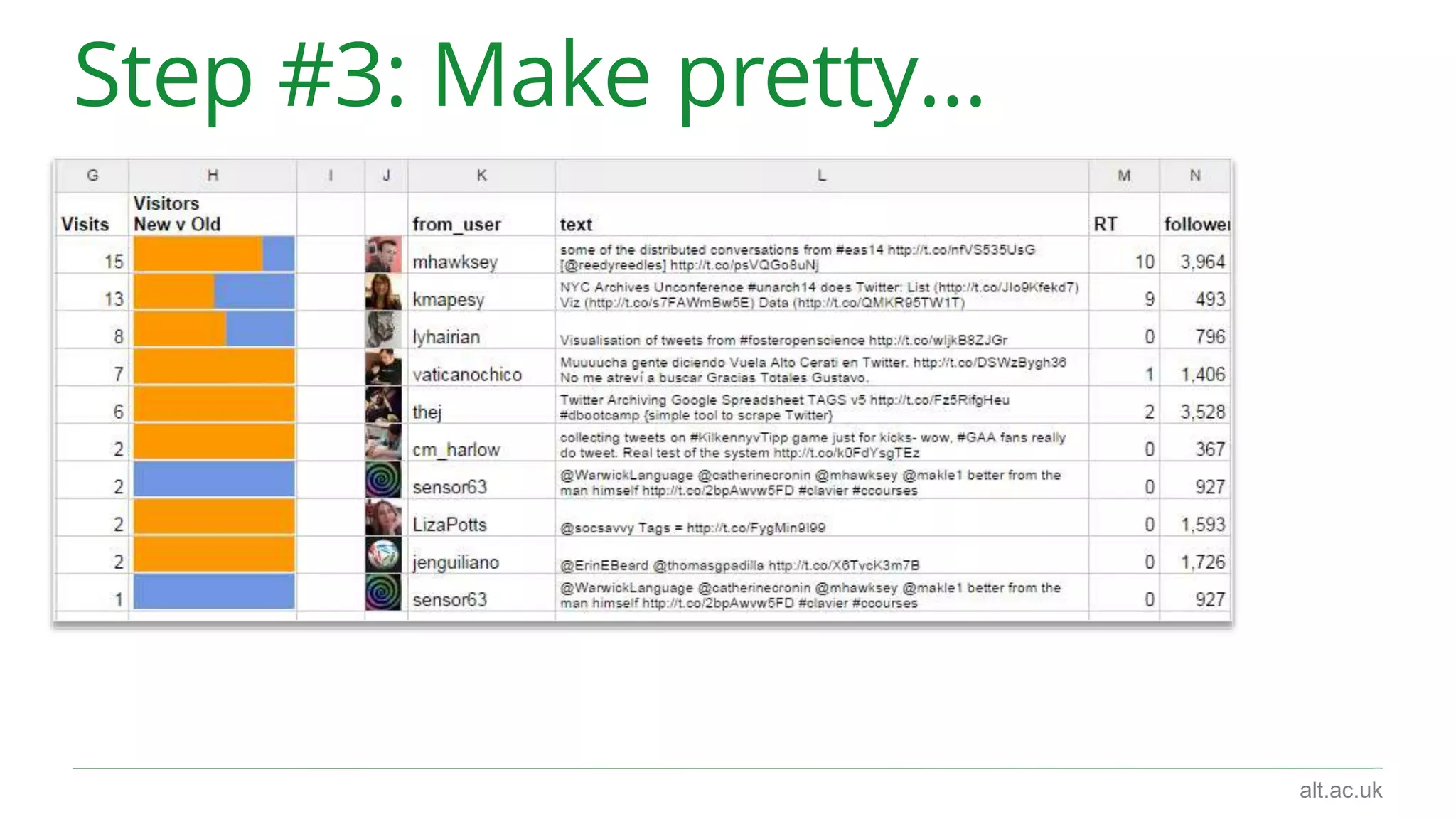The width and height of the screenshot is (1456, 819).
Task: Click the RT cell showing 9
Action: [x=1124, y=292]
